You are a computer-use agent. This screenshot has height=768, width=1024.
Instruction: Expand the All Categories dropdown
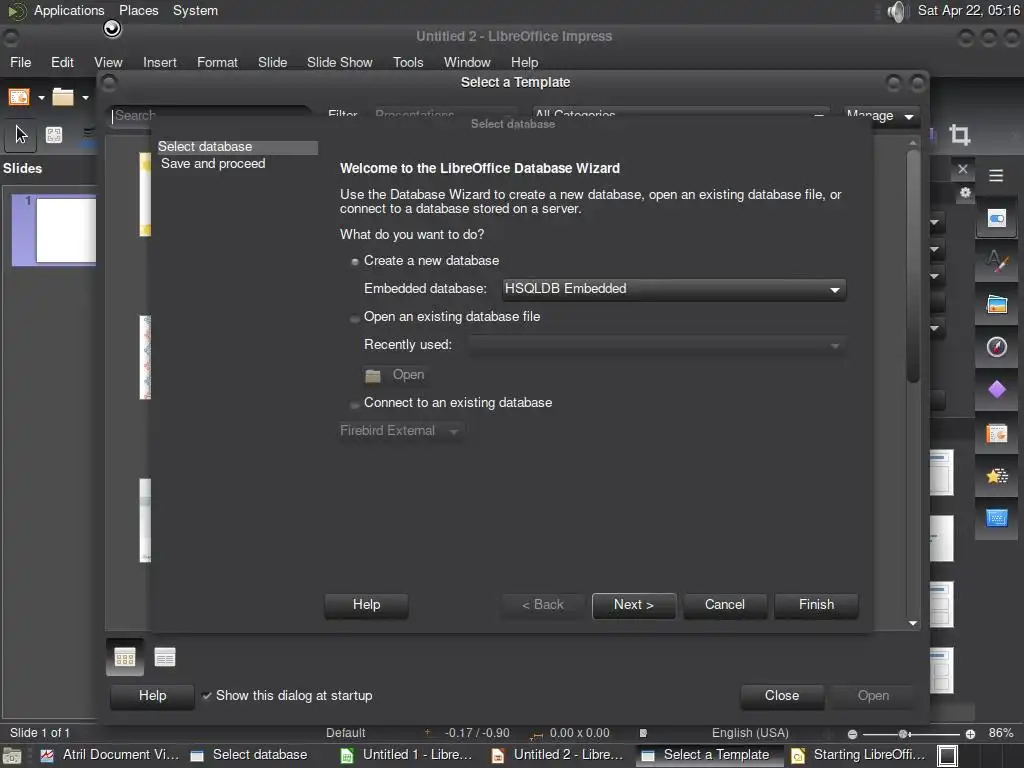coord(680,115)
